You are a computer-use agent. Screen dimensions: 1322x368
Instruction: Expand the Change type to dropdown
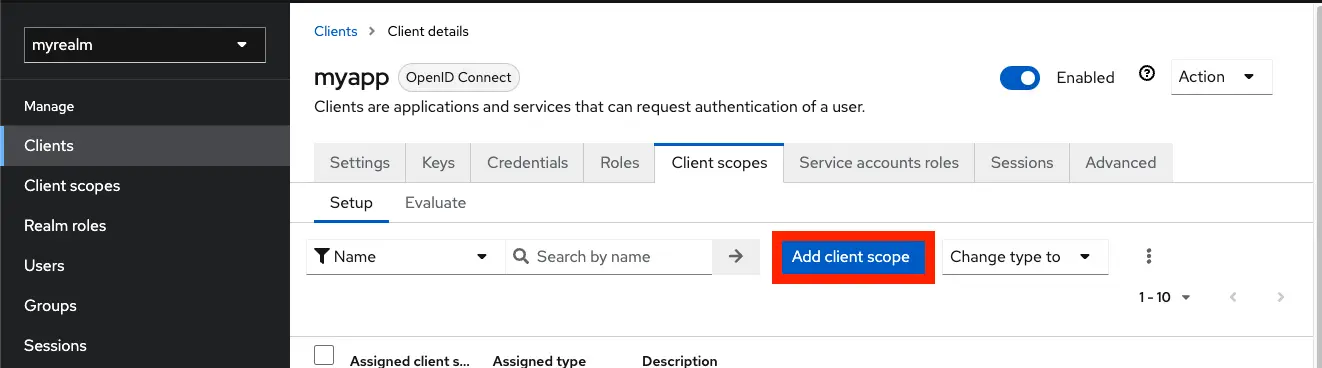[x=1025, y=257]
